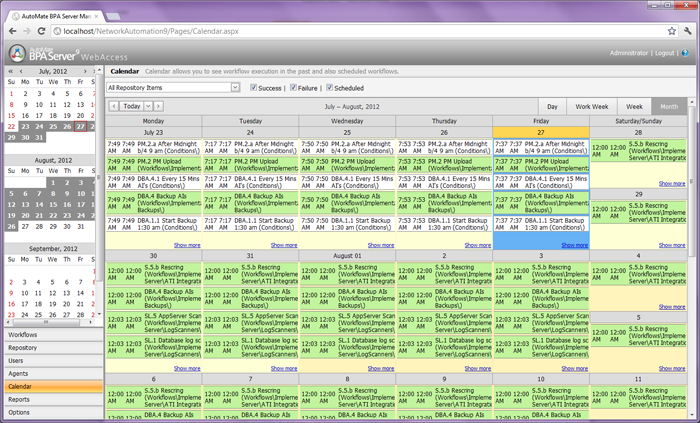The width and height of the screenshot is (700, 423).
Task: Select the AutoMate BPA Server browser tab
Action: (x=56, y=16)
